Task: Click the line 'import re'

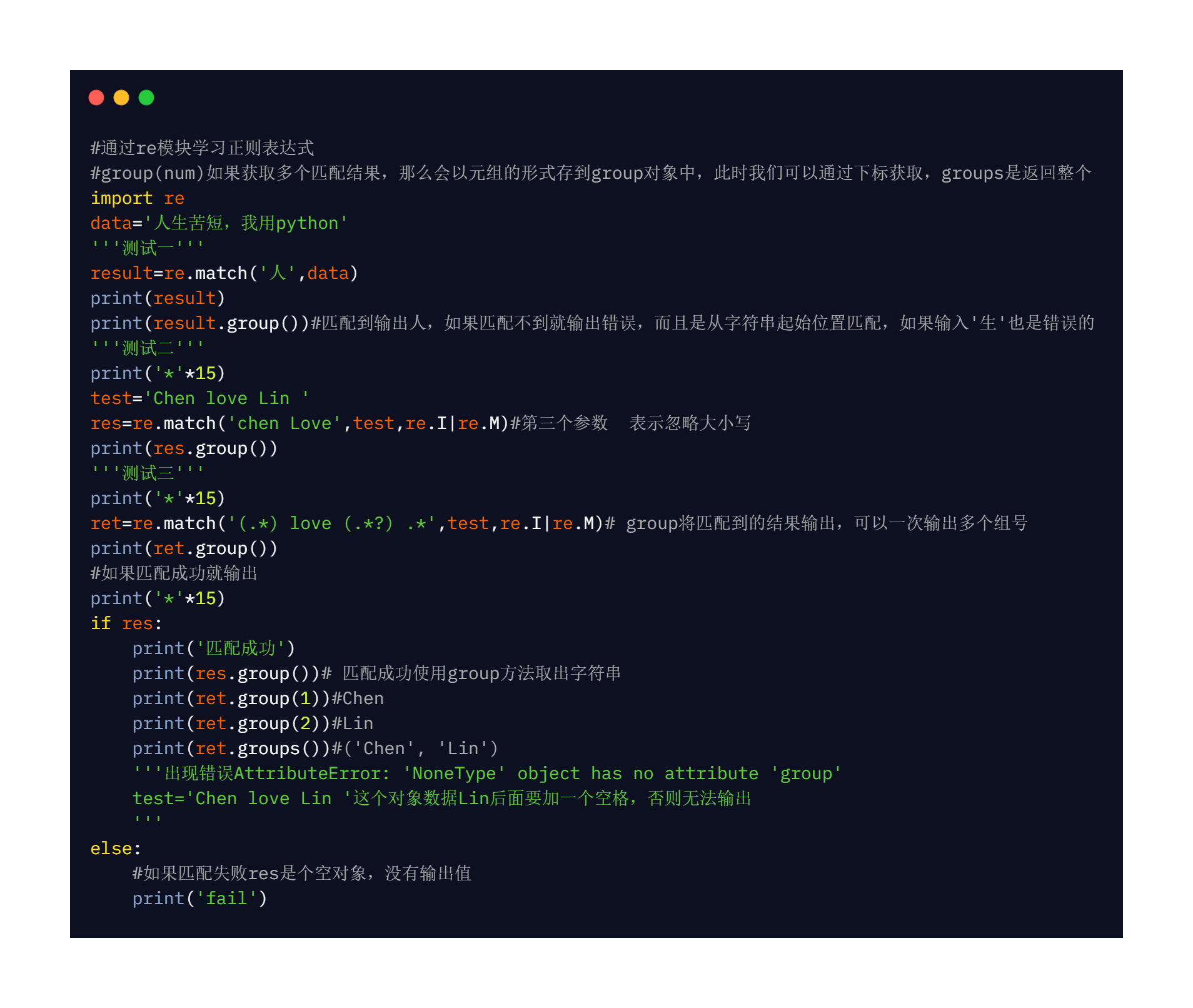Action: (x=138, y=198)
